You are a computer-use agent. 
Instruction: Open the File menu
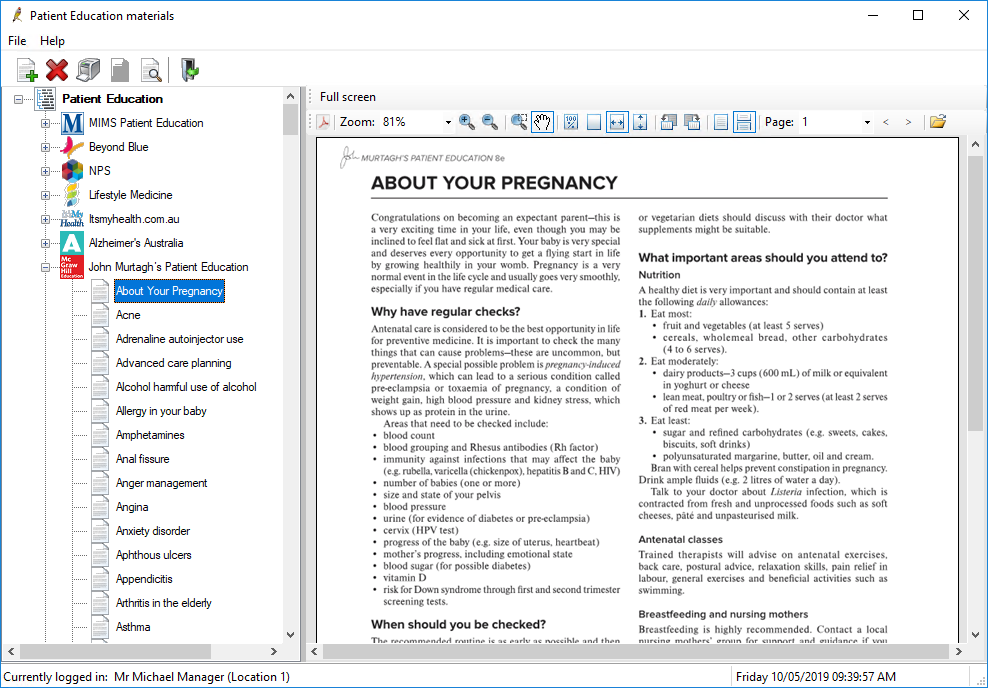17,40
